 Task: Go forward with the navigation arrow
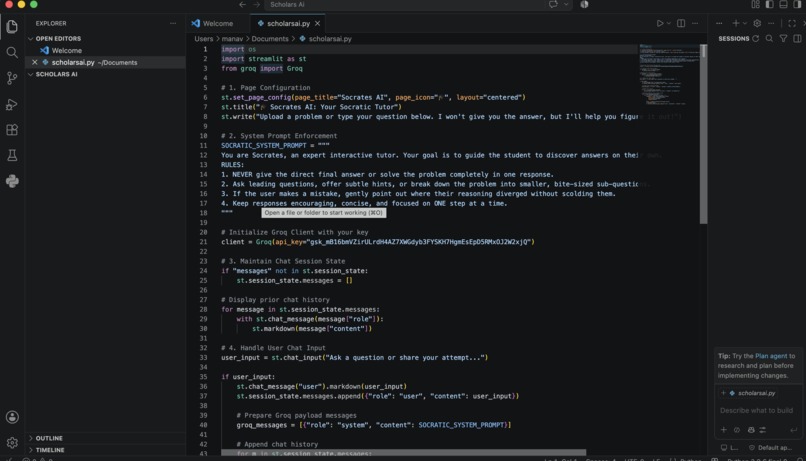257,4
